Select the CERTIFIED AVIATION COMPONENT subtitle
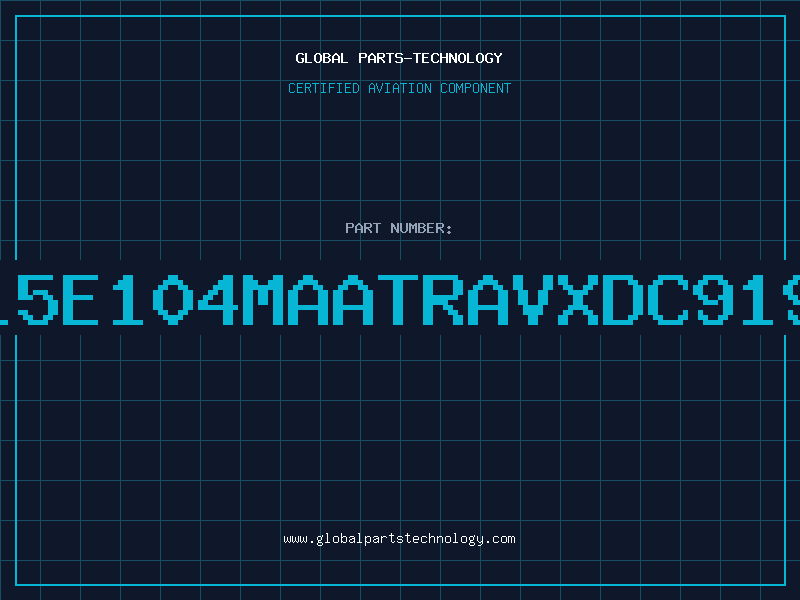This screenshot has height=600, width=800. click(x=399, y=88)
